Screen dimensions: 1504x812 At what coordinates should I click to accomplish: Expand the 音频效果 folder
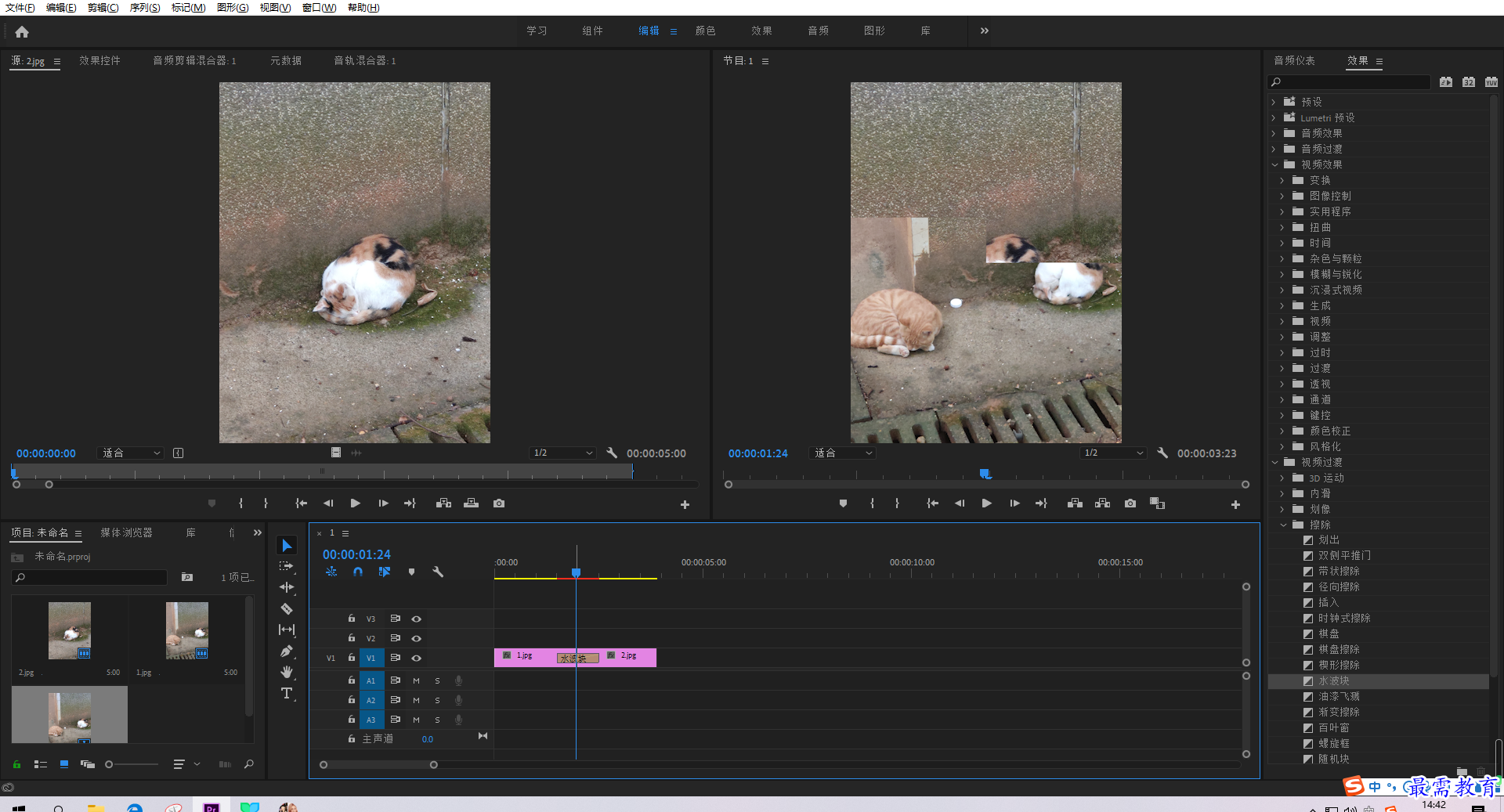tap(1274, 133)
